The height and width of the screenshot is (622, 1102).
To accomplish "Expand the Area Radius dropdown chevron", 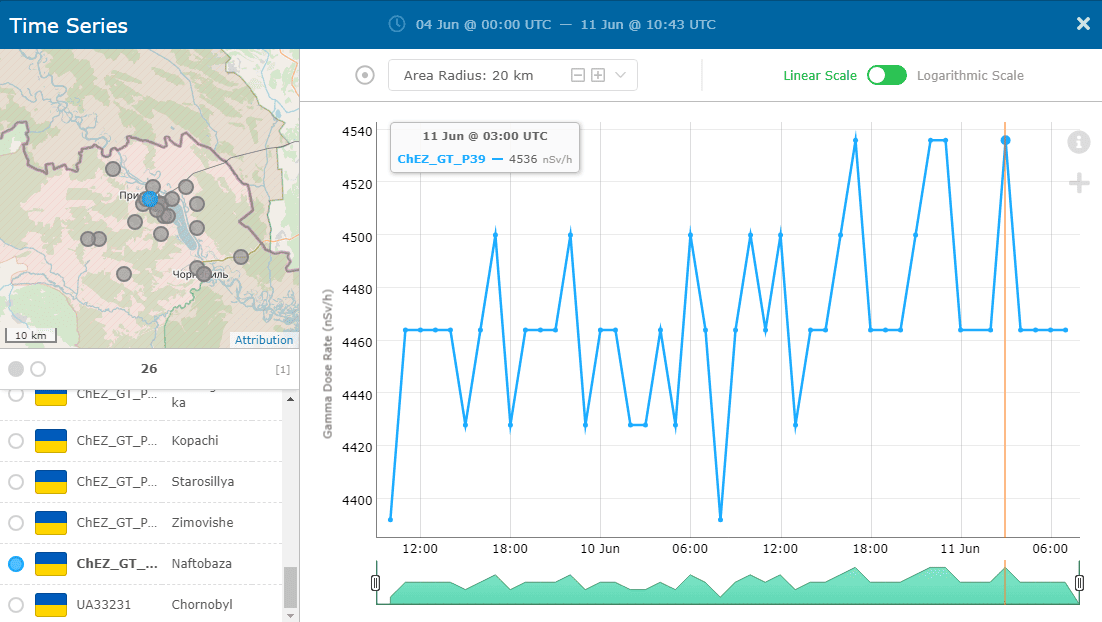I will coord(620,75).
